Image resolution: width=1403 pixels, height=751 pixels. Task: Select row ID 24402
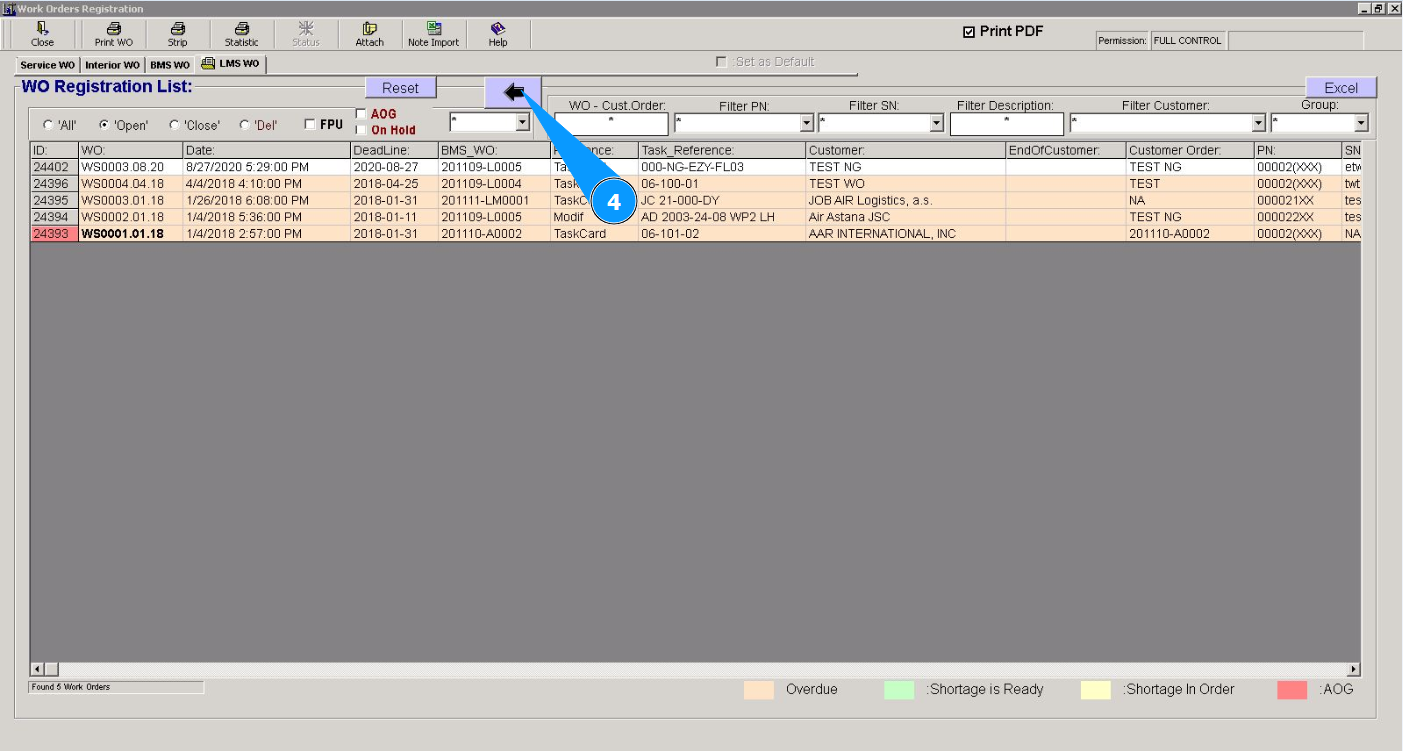[x=54, y=167]
